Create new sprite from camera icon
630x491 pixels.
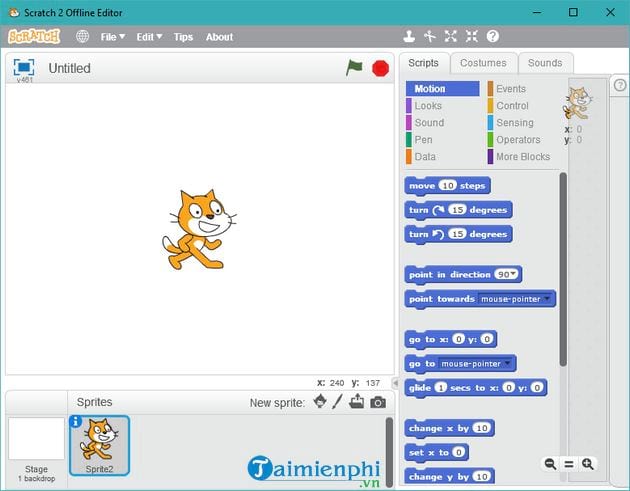pyautogui.click(x=378, y=402)
